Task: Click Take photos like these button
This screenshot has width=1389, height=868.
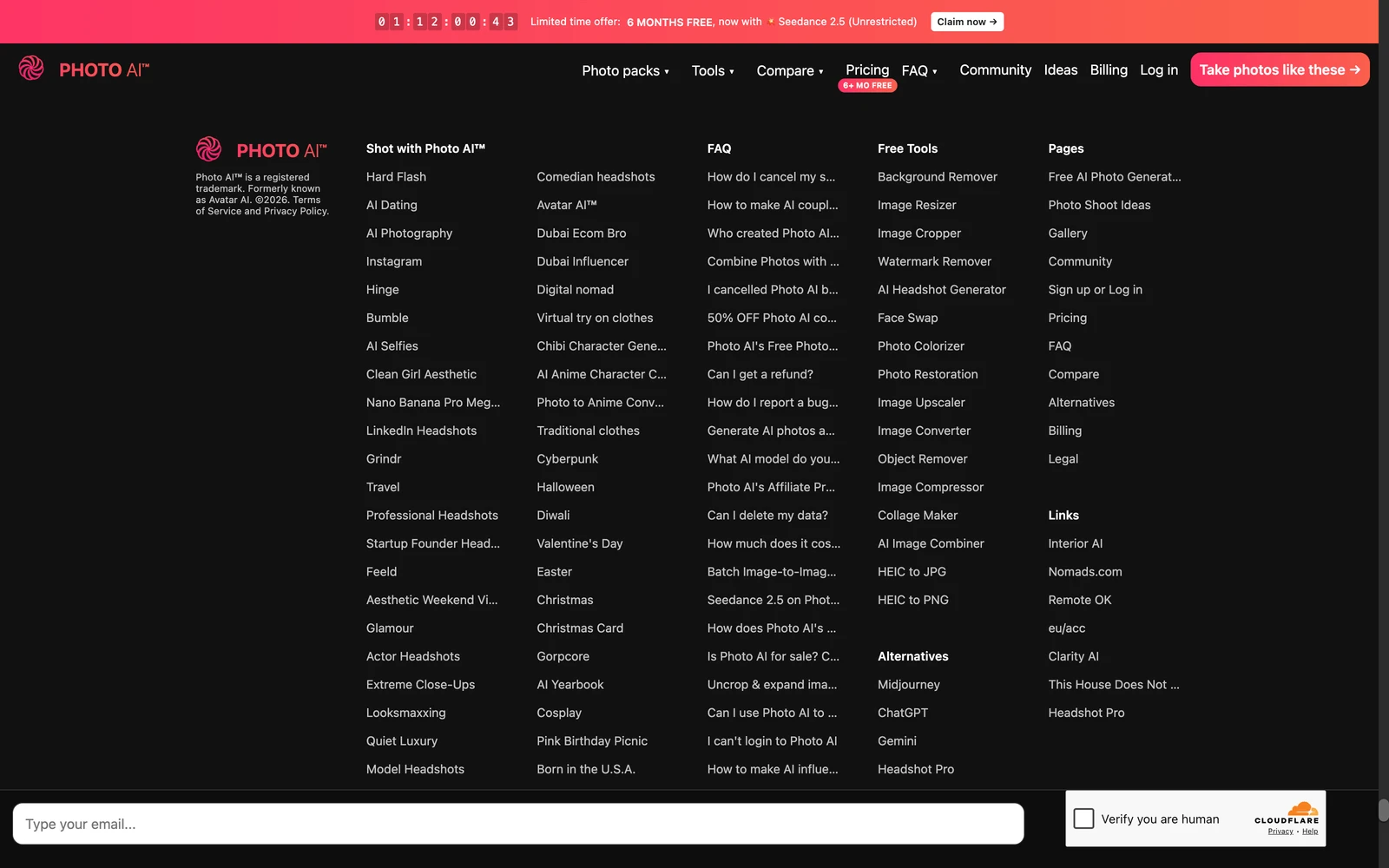Action: point(1280,69)
